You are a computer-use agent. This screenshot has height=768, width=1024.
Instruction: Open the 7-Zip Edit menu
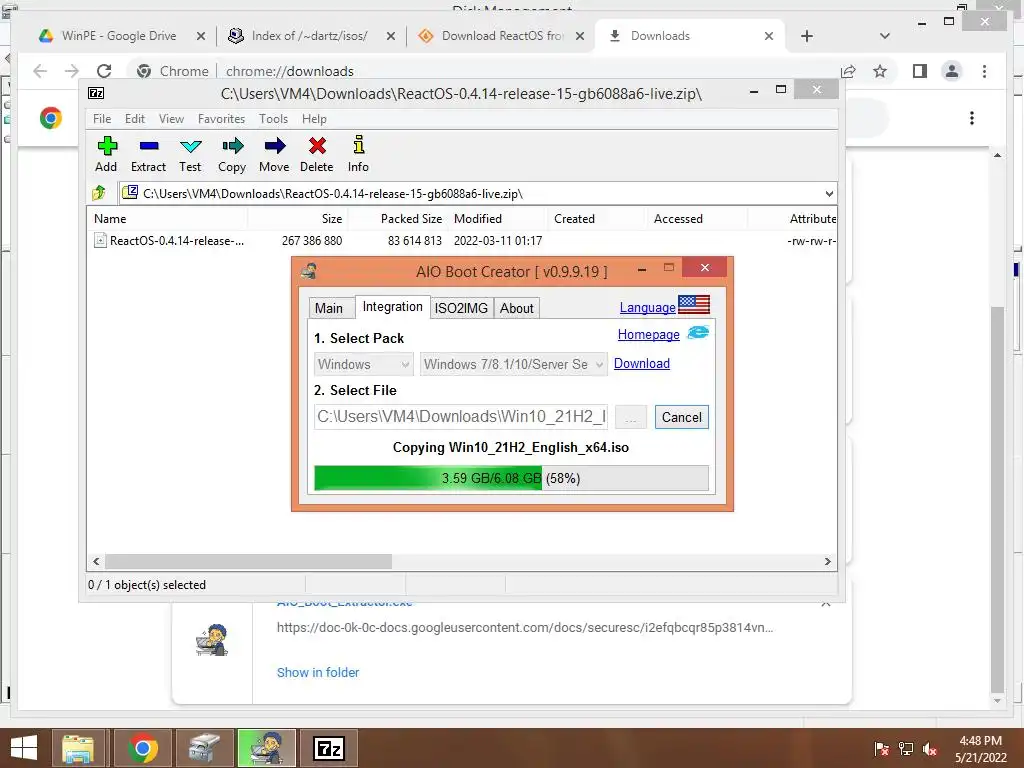pos(135,119)
